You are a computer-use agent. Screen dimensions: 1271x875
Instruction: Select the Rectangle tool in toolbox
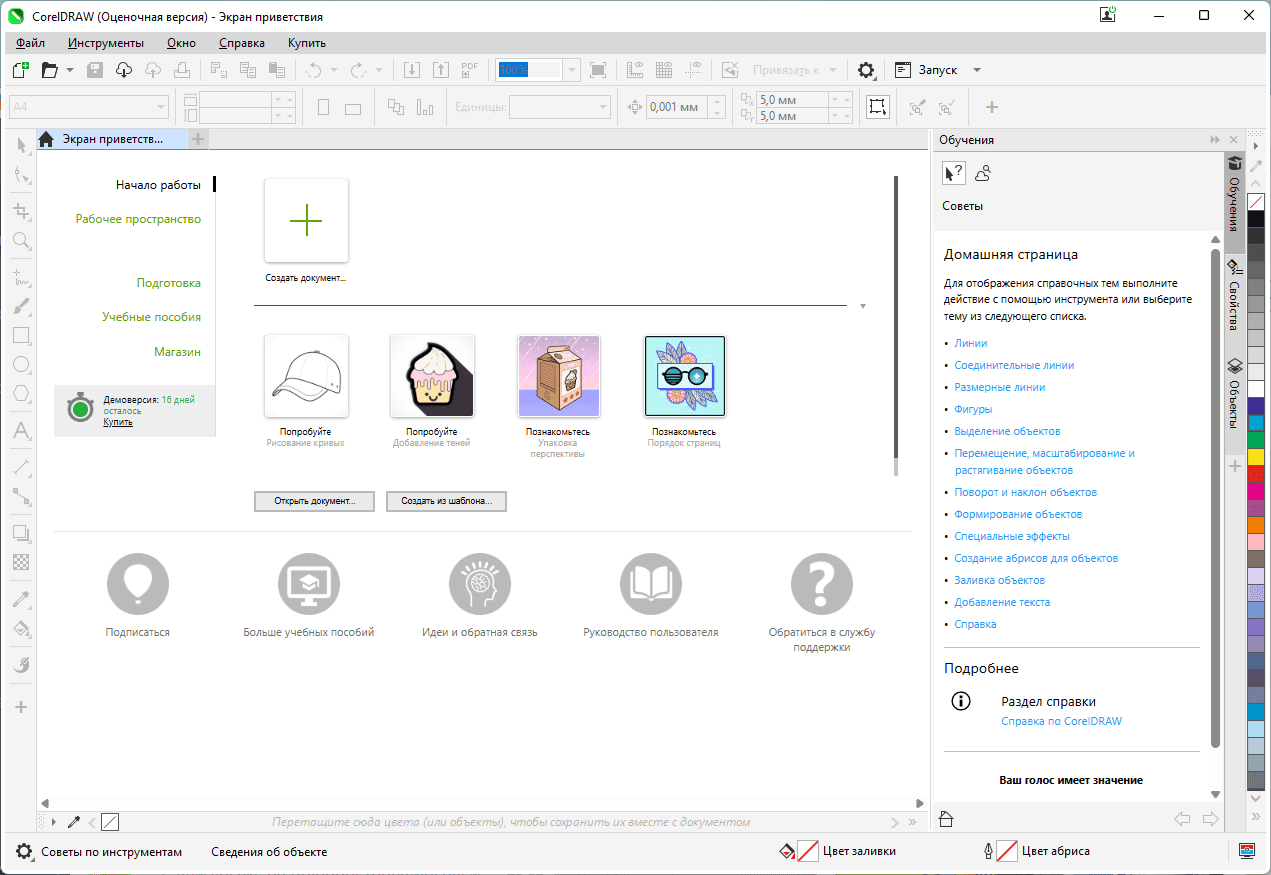[x=20, y=335]
